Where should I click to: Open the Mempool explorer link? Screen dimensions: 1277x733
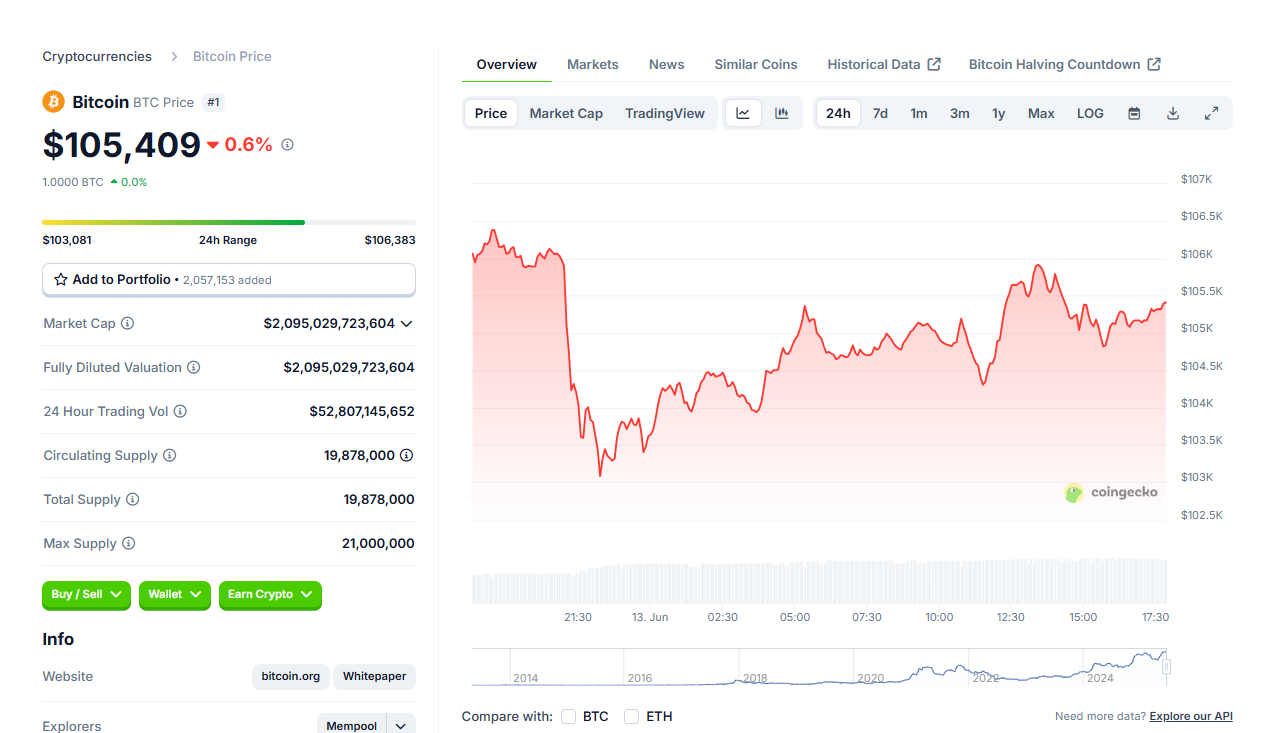point(352,726)
